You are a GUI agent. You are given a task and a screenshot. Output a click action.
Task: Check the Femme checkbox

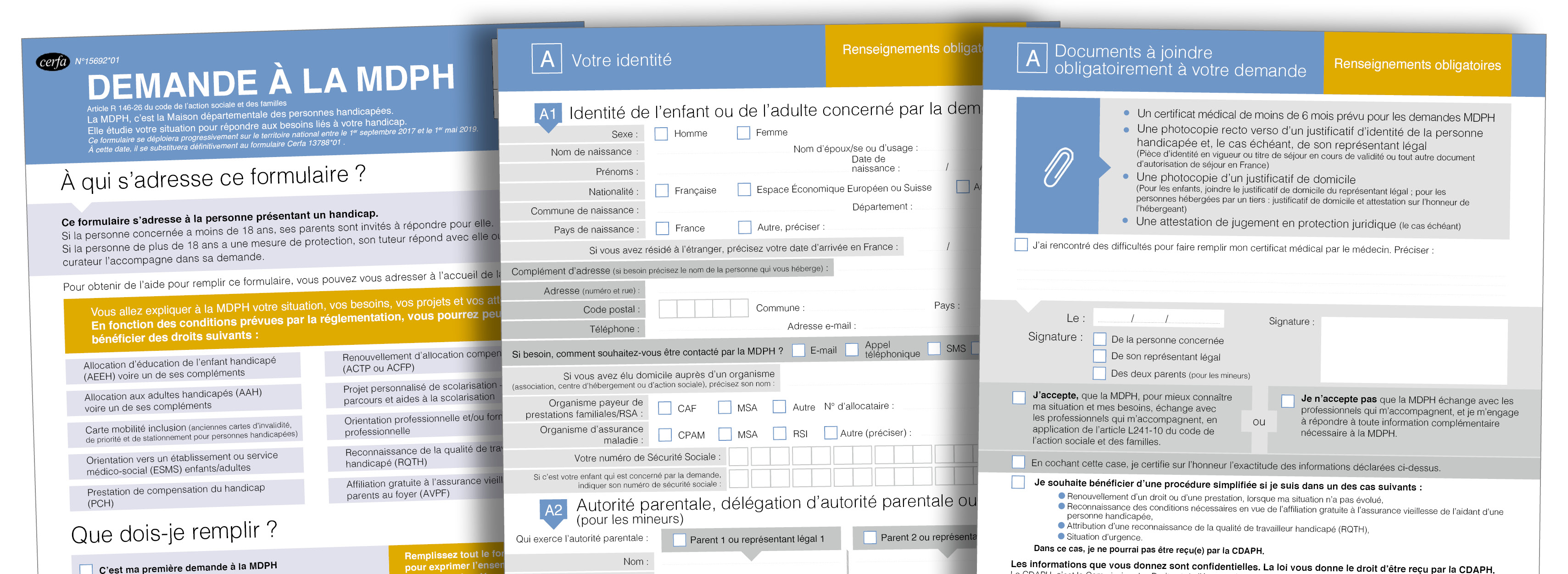point(743,132)
